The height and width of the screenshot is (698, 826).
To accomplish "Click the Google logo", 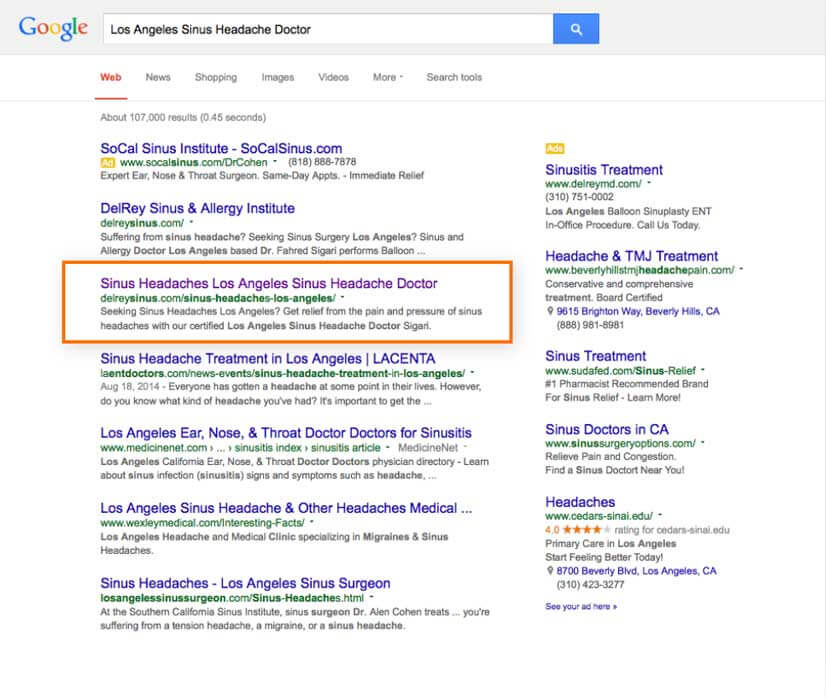I will click(x=53, y=28).
